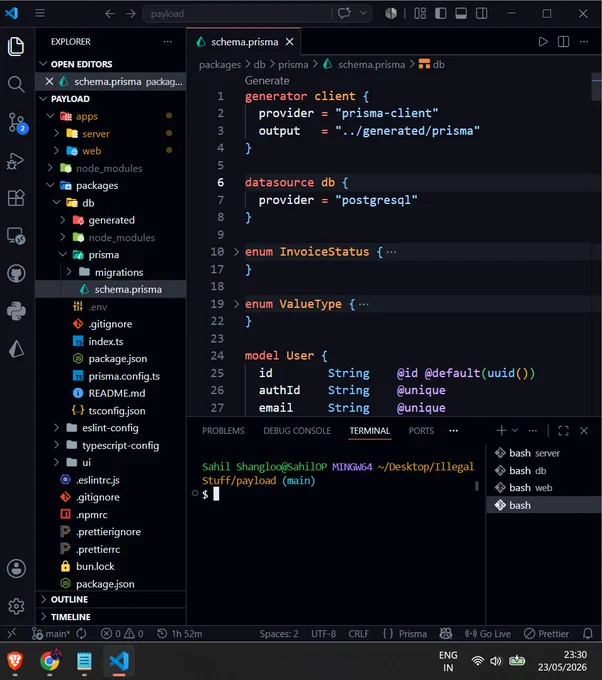Run the file with the play icon

(x=543, y=42)
